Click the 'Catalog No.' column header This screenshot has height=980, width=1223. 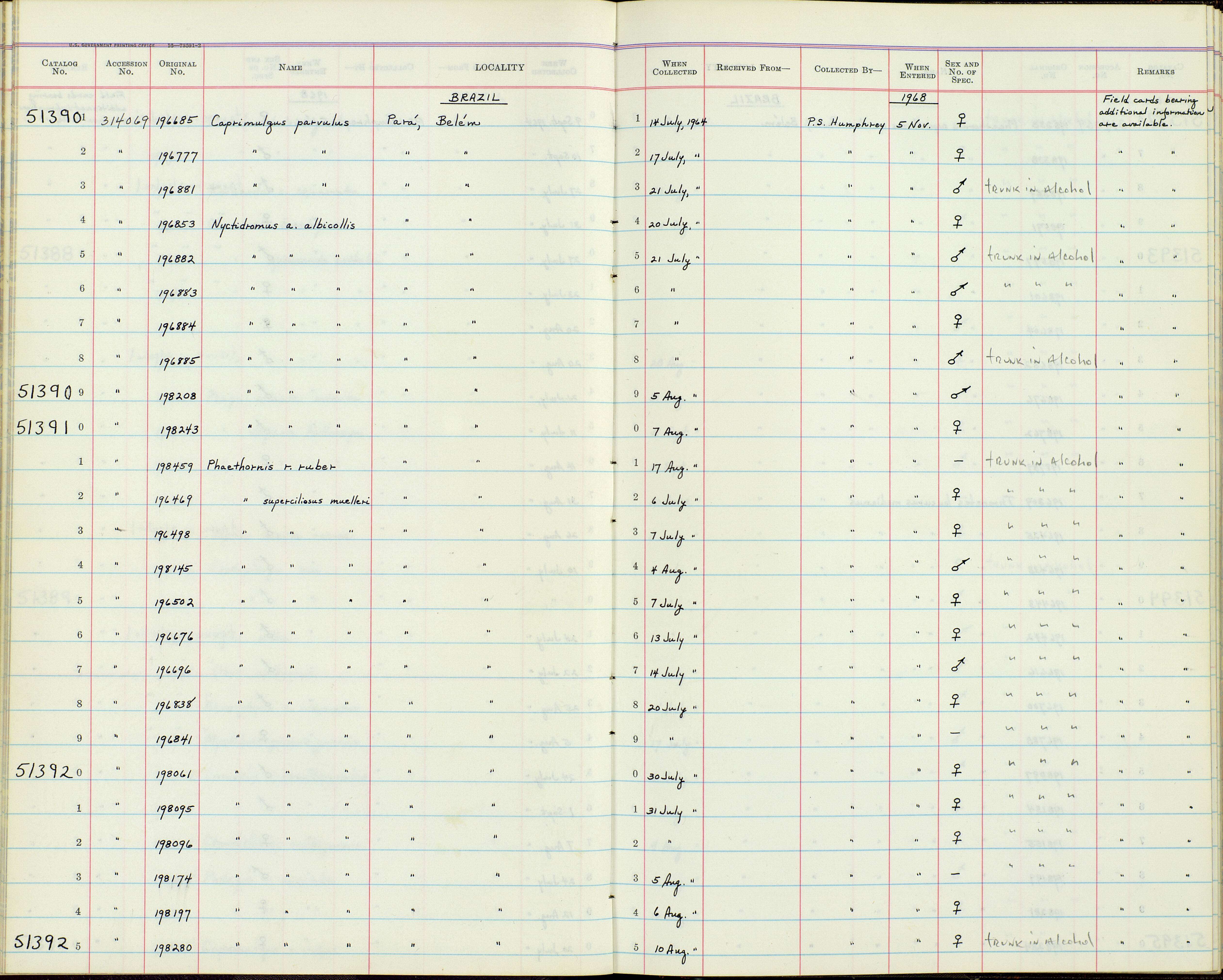pos(60,67)
